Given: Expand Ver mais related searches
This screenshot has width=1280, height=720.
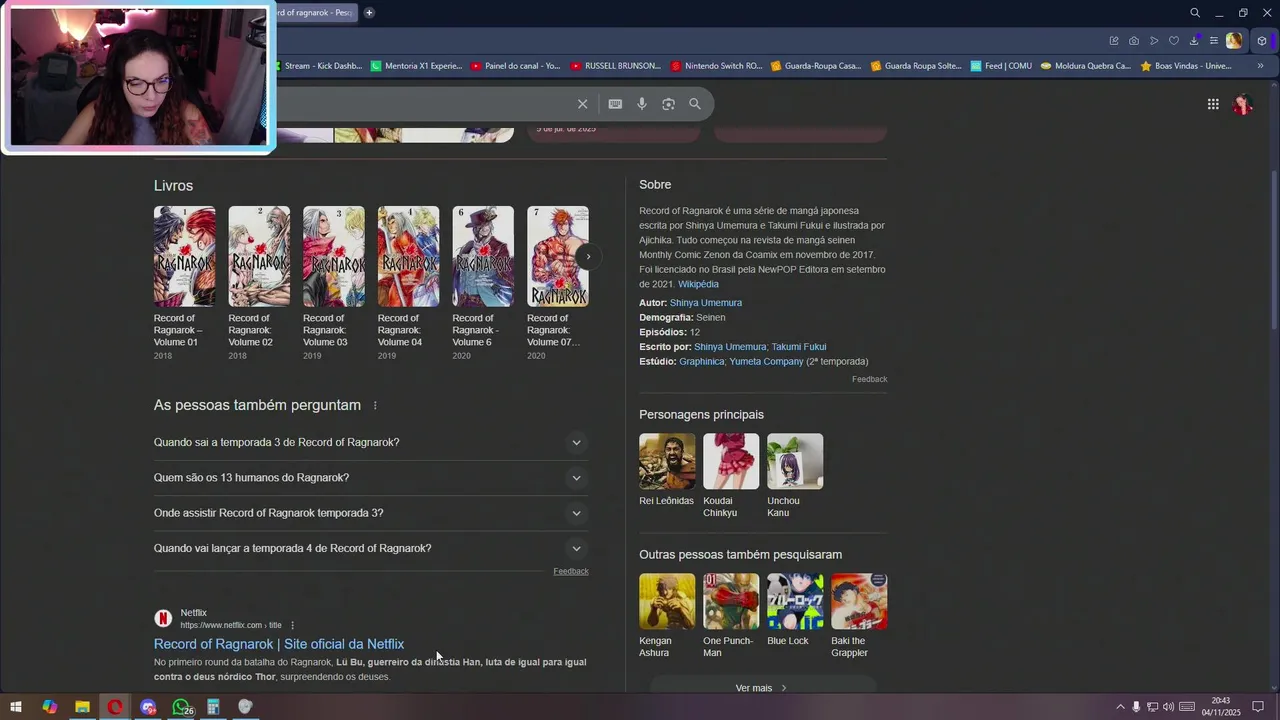Looking at the screenshot, I should point(763,688).
